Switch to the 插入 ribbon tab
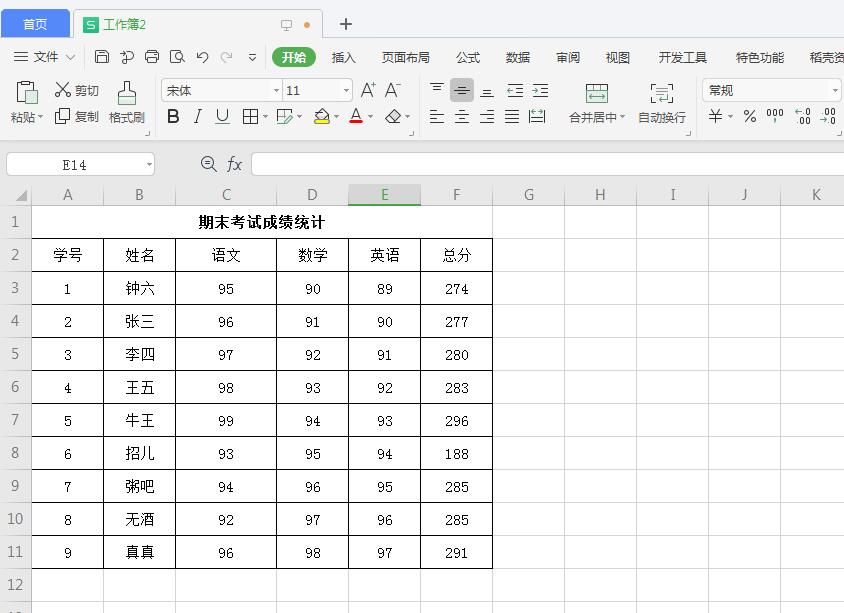The width and height of the screenshot is (844, 613). pyautogui.click(x=344, y=57)
